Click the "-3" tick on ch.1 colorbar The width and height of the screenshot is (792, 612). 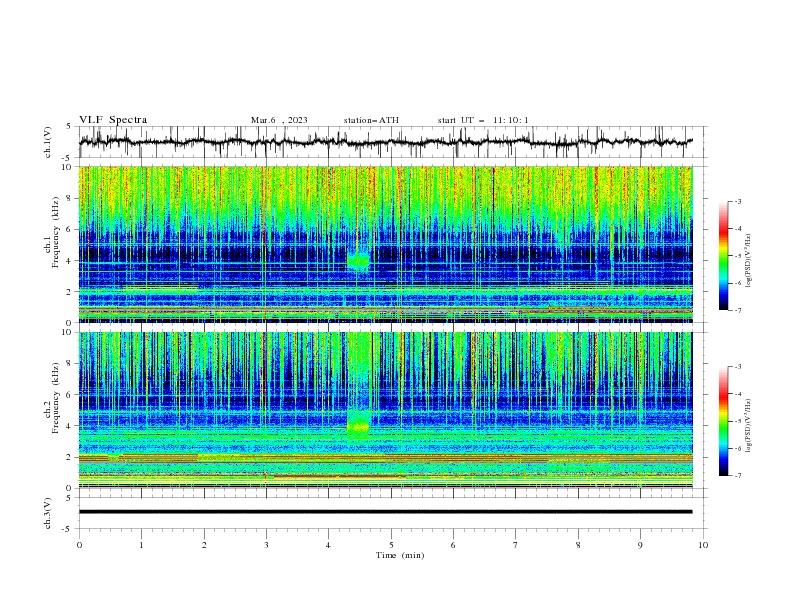pyautogui.click(x=738, y=201)
